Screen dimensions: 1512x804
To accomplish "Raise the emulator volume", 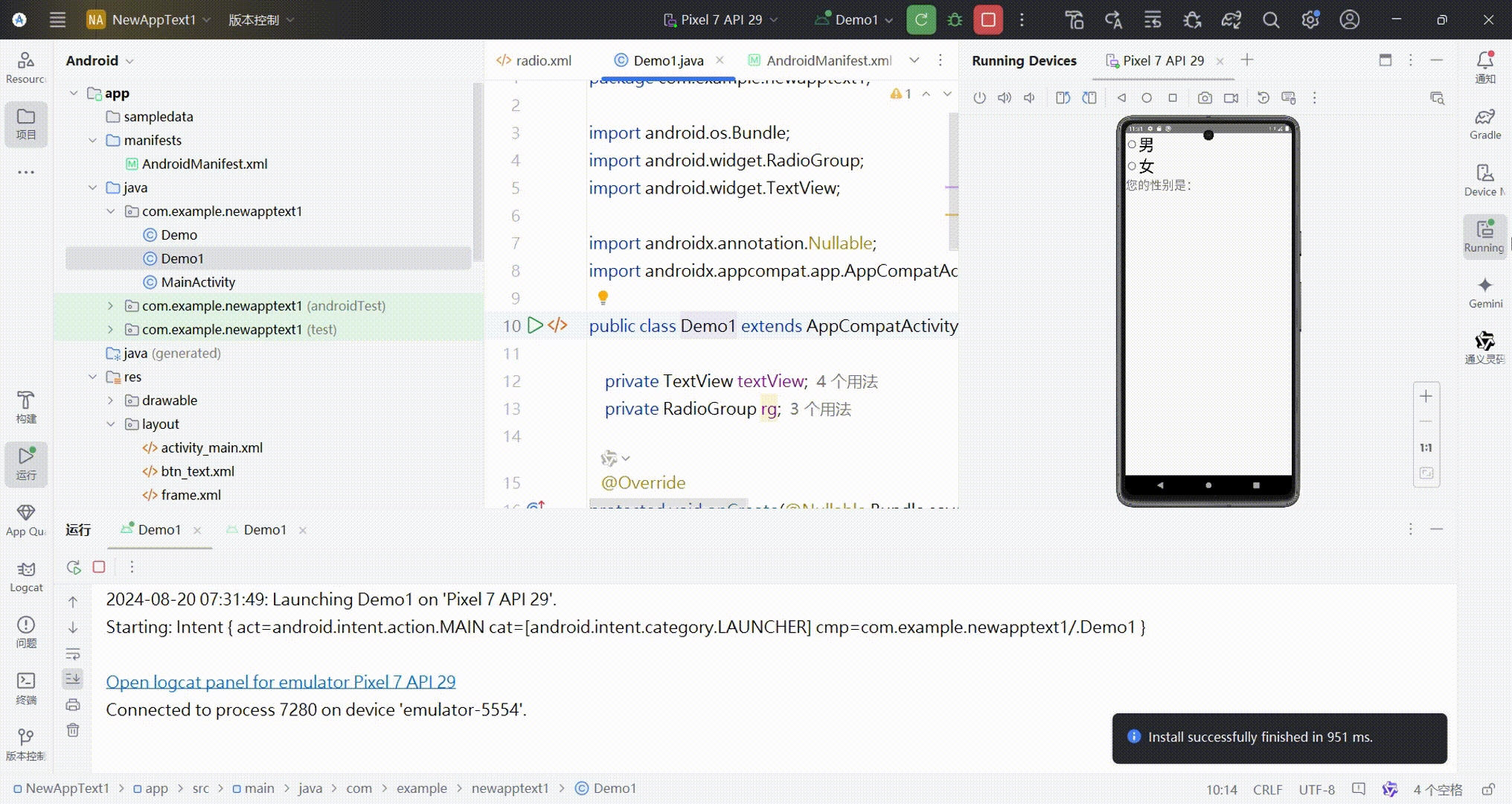I will (x=1005, y=98).
